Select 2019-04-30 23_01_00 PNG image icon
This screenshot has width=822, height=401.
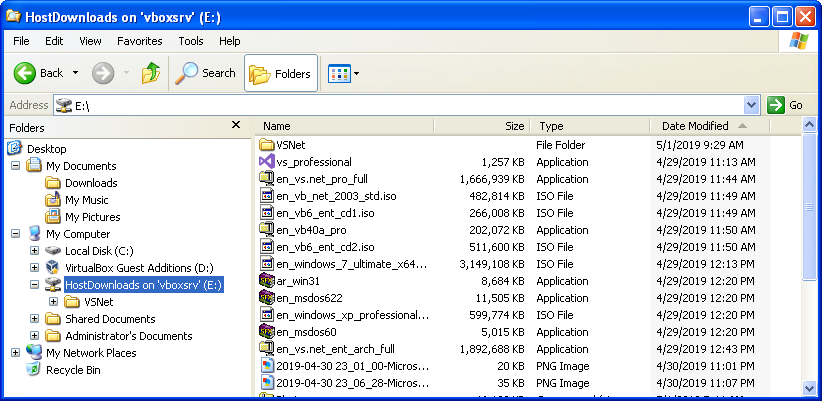(267, 366)
